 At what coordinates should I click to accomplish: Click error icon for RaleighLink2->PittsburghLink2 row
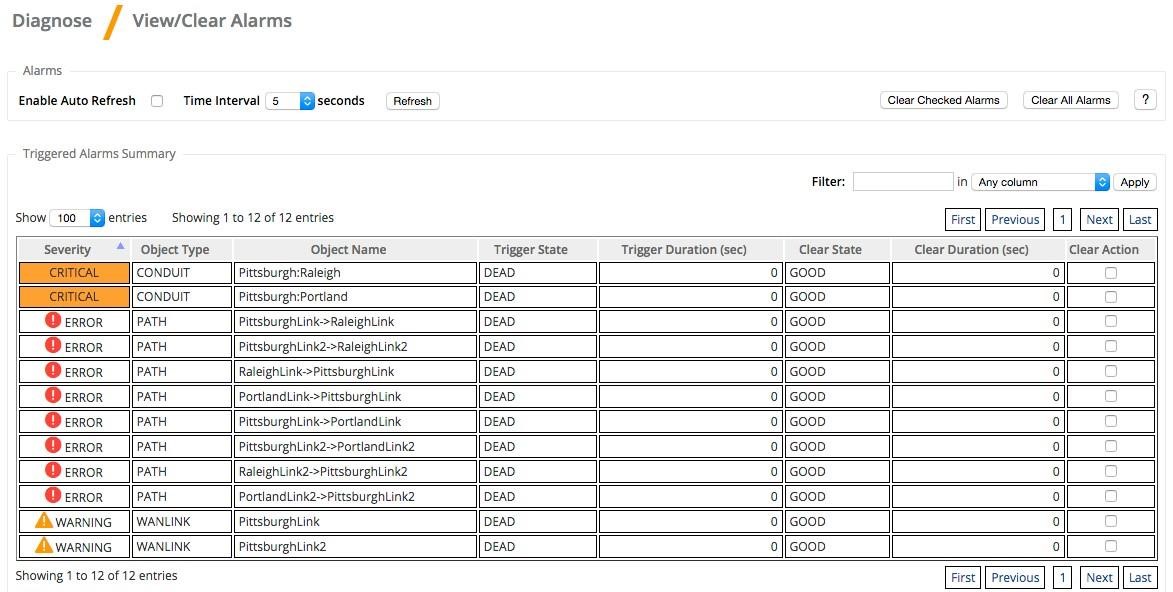click(53, 470)
